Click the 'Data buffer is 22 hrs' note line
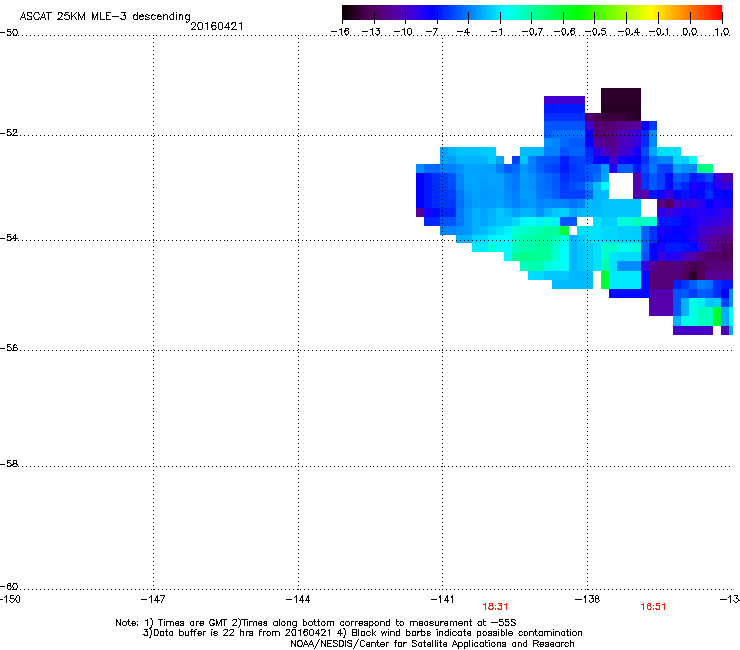The width and height of the screenshot is (740, 650). point(362,633)
